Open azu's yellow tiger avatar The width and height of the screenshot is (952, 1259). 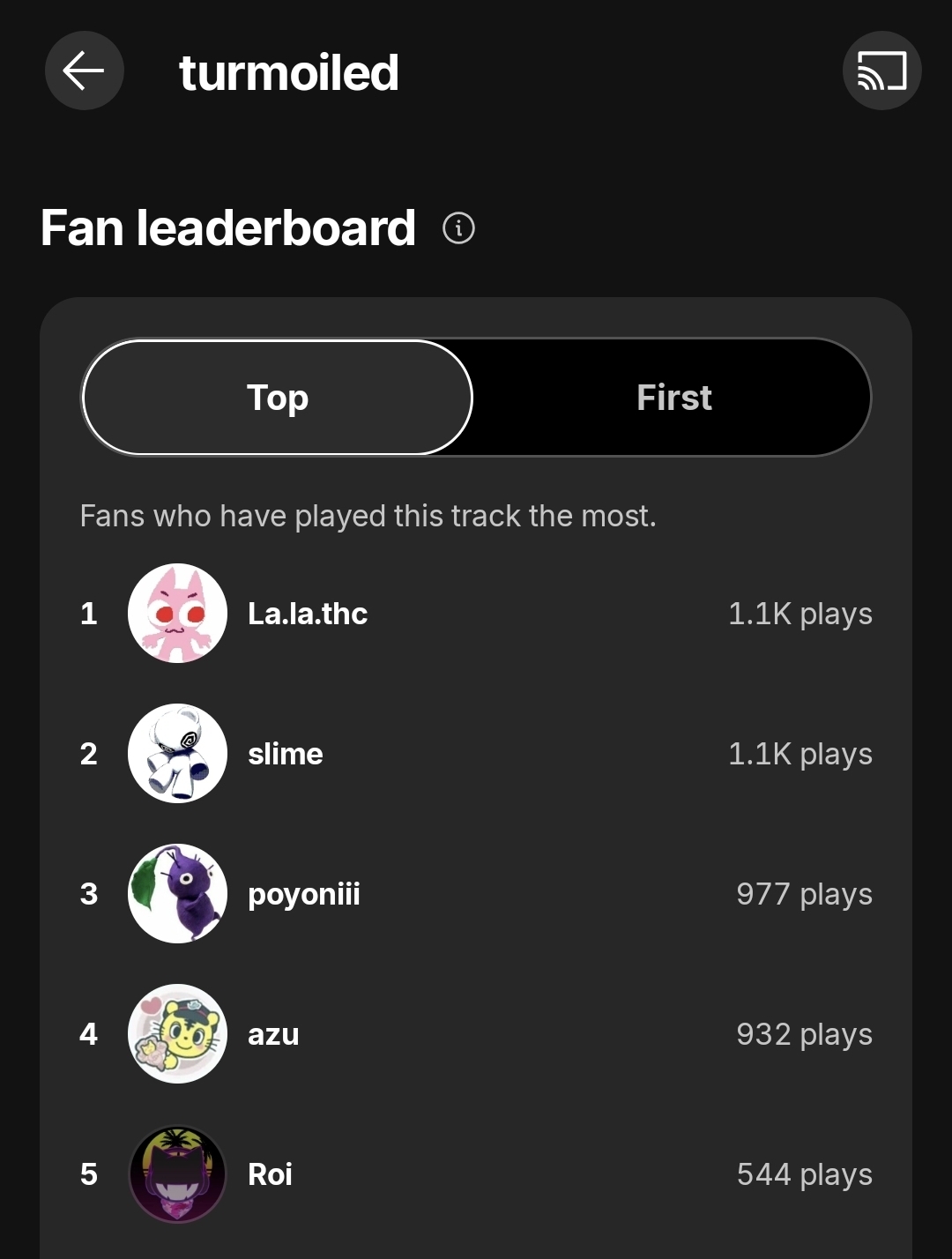tap(177, 1034)
